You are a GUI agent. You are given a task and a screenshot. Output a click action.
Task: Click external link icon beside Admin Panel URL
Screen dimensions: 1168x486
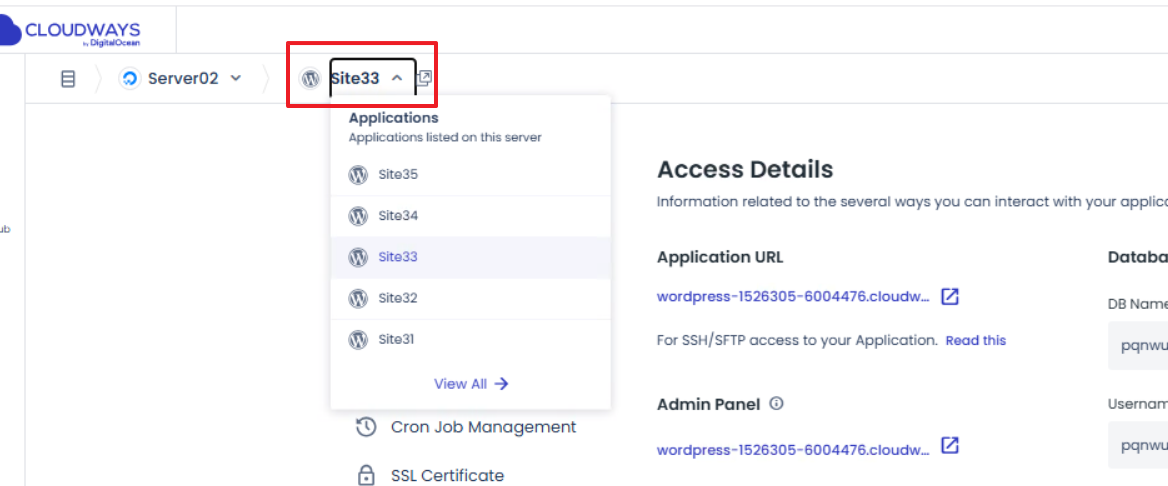click(x=950, y=446)
